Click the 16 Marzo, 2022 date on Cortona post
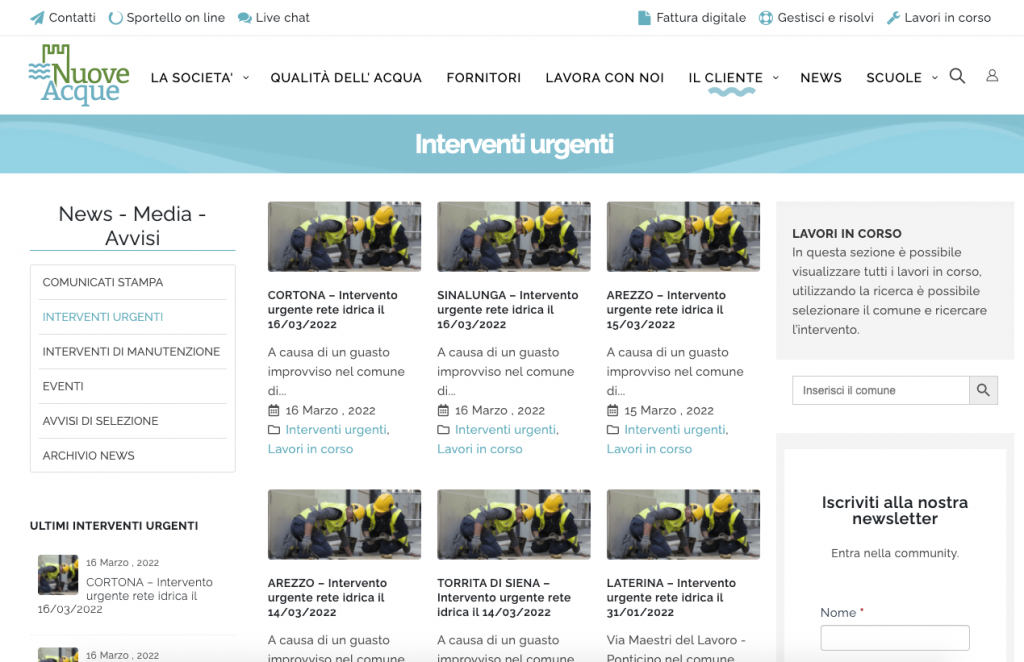 [330, 411]
